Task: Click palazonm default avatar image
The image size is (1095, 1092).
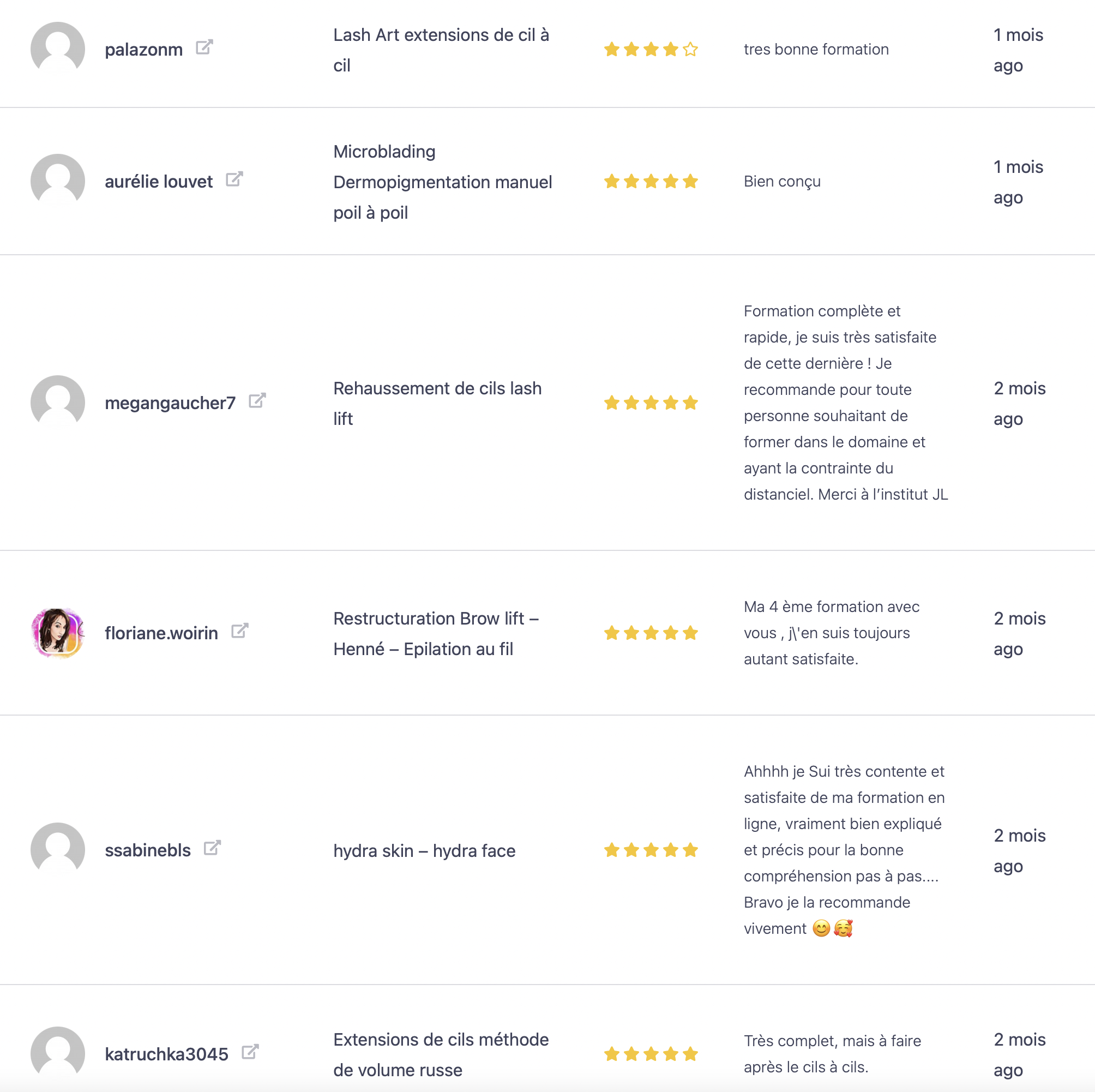Action: (58, 49)
